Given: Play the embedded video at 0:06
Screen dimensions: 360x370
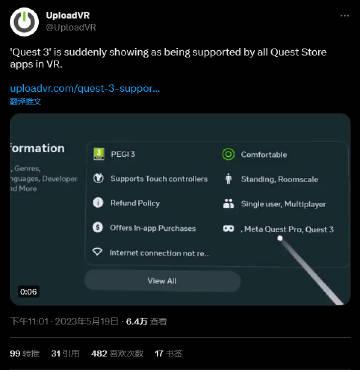Looking at the screenshot, I should pyautogui.click(x=180, y=209).
